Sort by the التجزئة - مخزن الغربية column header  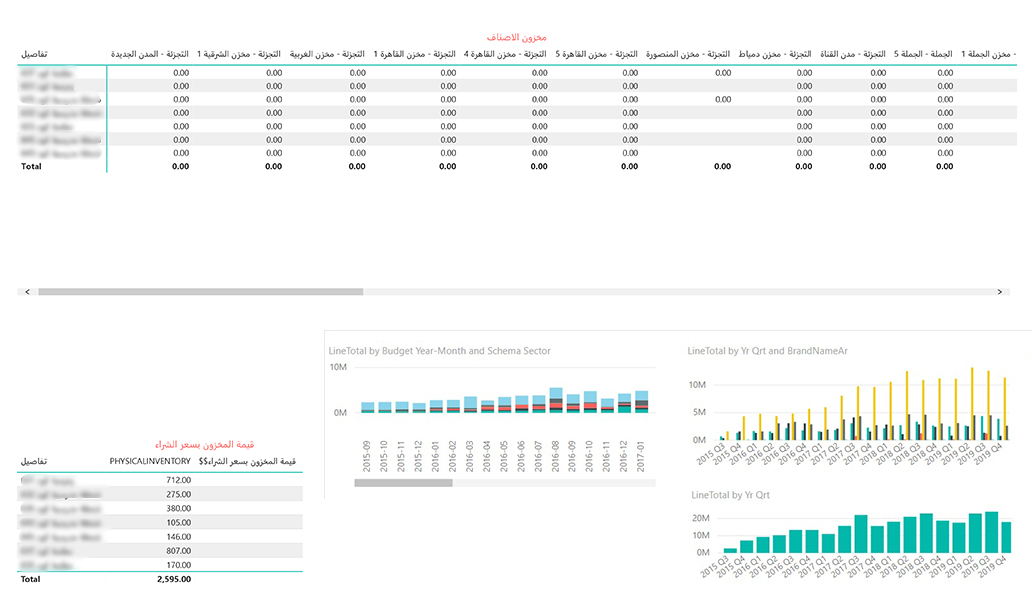pos(323,53)
